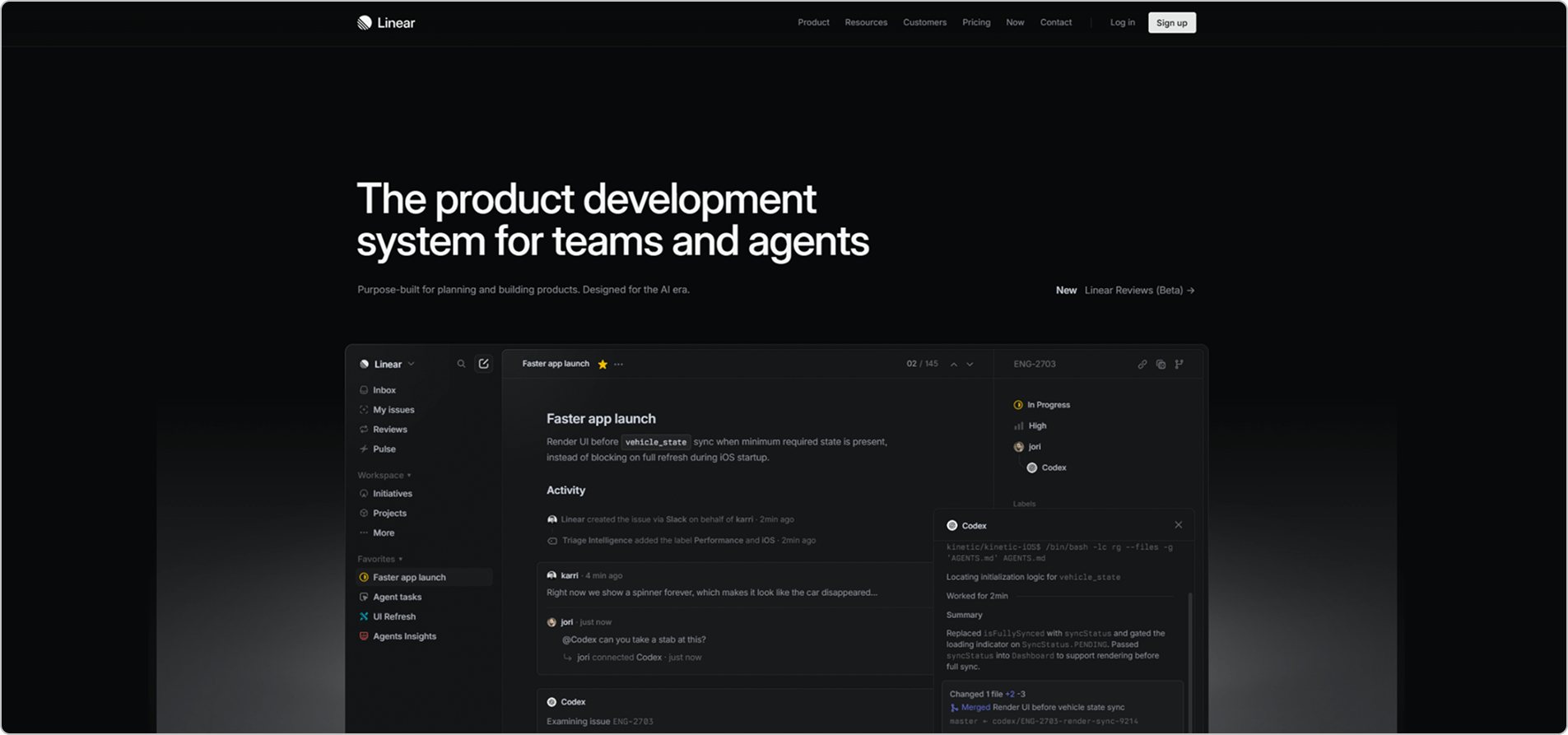
Task: Toggle the favorite star for Faster app launch
Action: click(x=603, y=365)
